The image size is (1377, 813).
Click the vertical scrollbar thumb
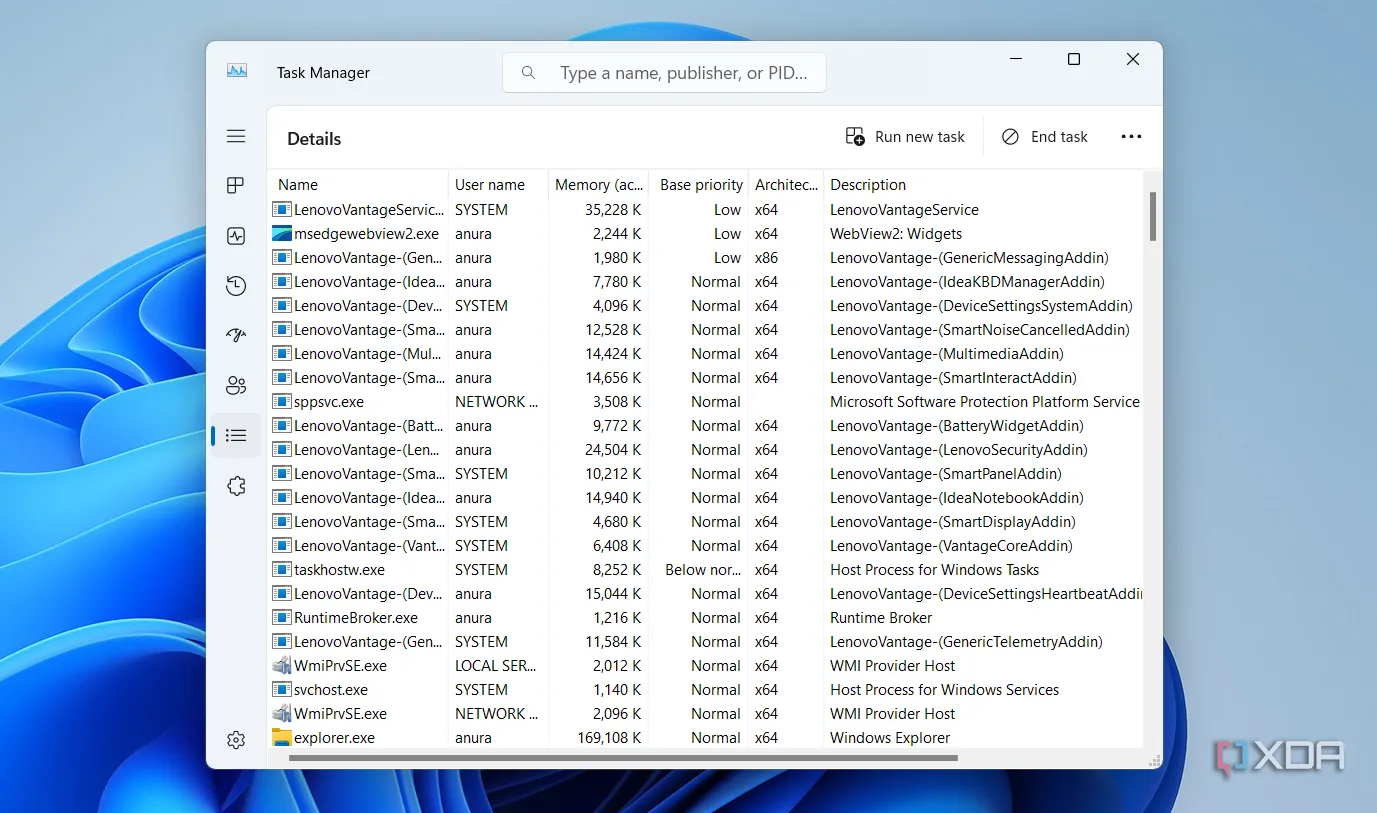point(1153,216)
